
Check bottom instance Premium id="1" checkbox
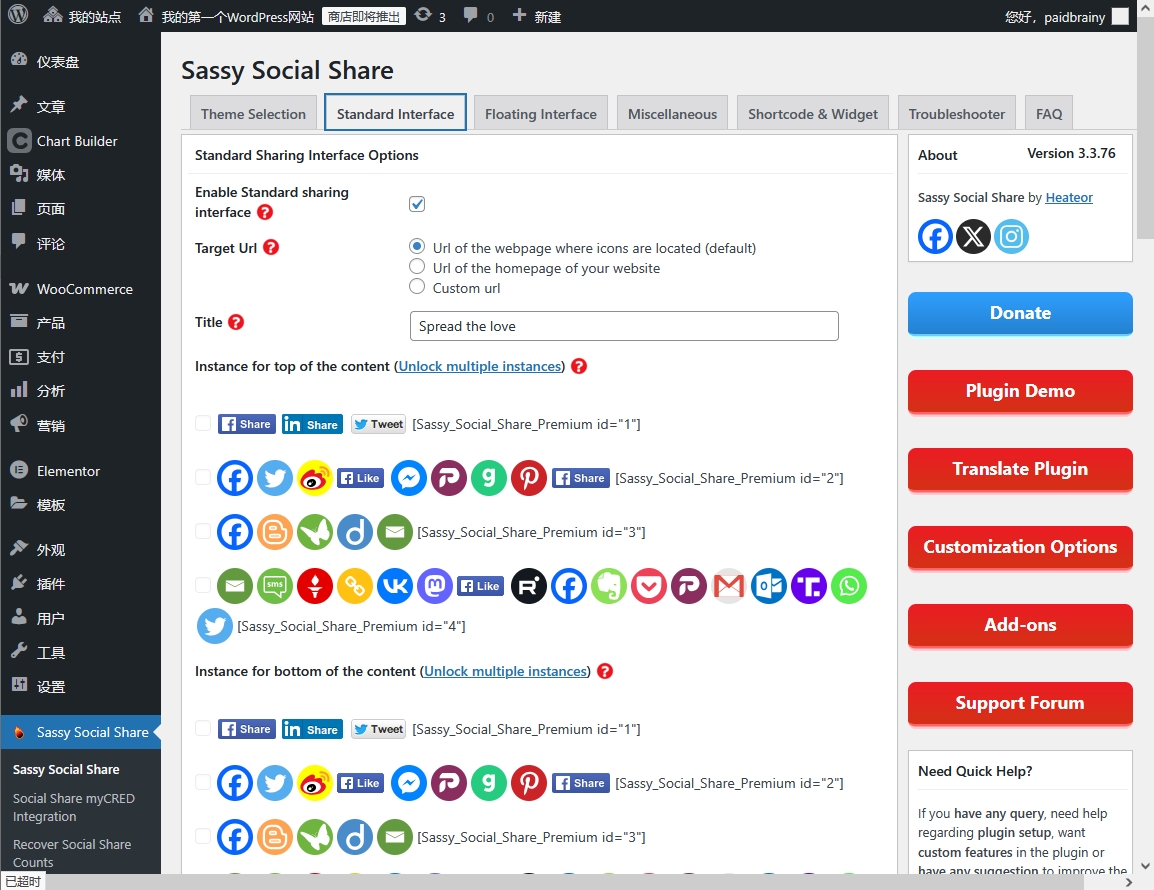pyautogui.click(x=203, y=727)
